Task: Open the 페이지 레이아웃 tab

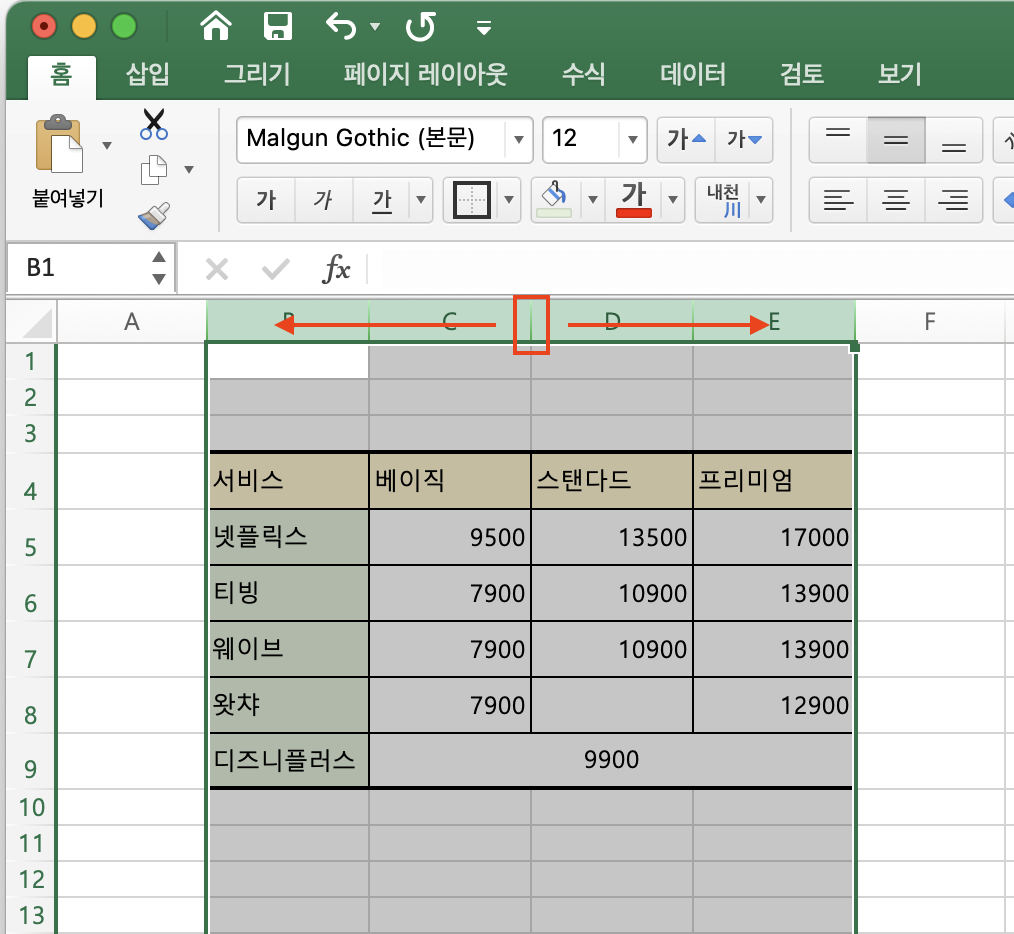Action: pos(426,74)
